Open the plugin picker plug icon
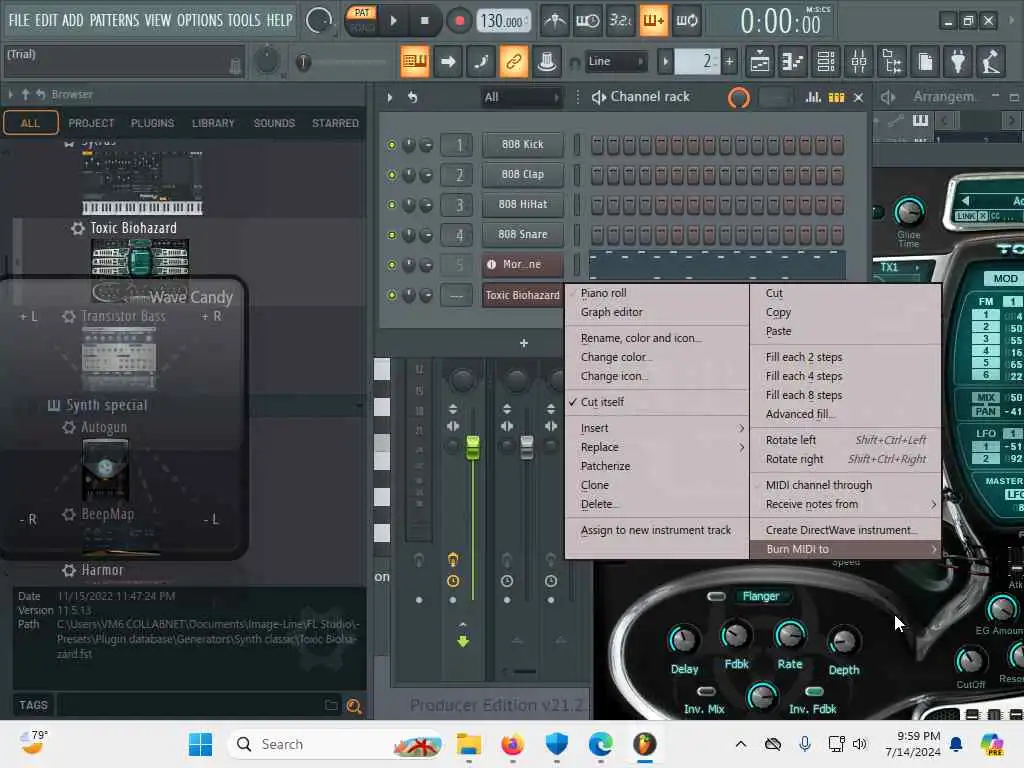This screenshot has width=1024, height=768. [958, 62]
